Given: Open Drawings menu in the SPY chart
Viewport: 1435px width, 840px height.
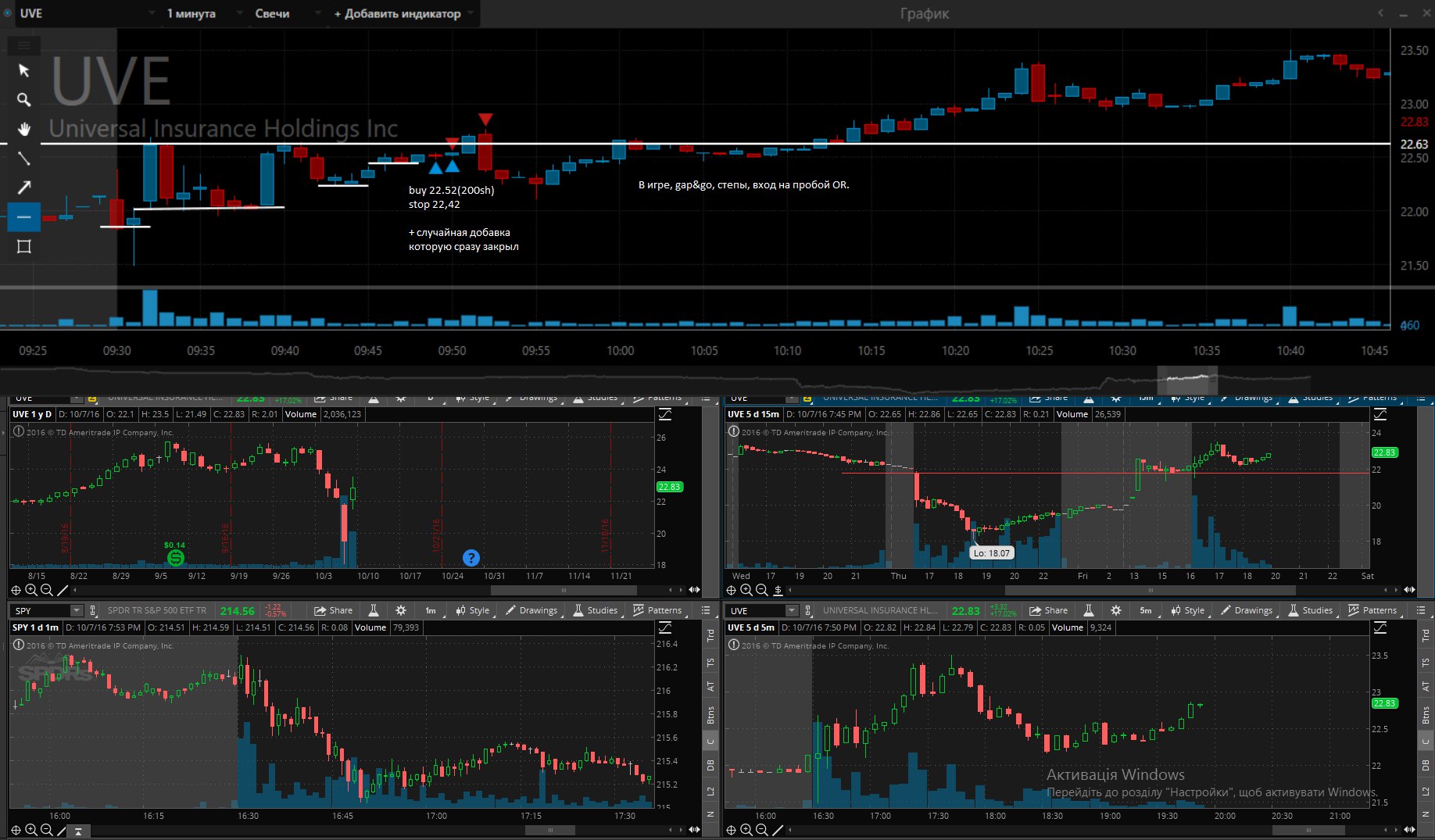Looking at the screenshot, I should point(531,610).
